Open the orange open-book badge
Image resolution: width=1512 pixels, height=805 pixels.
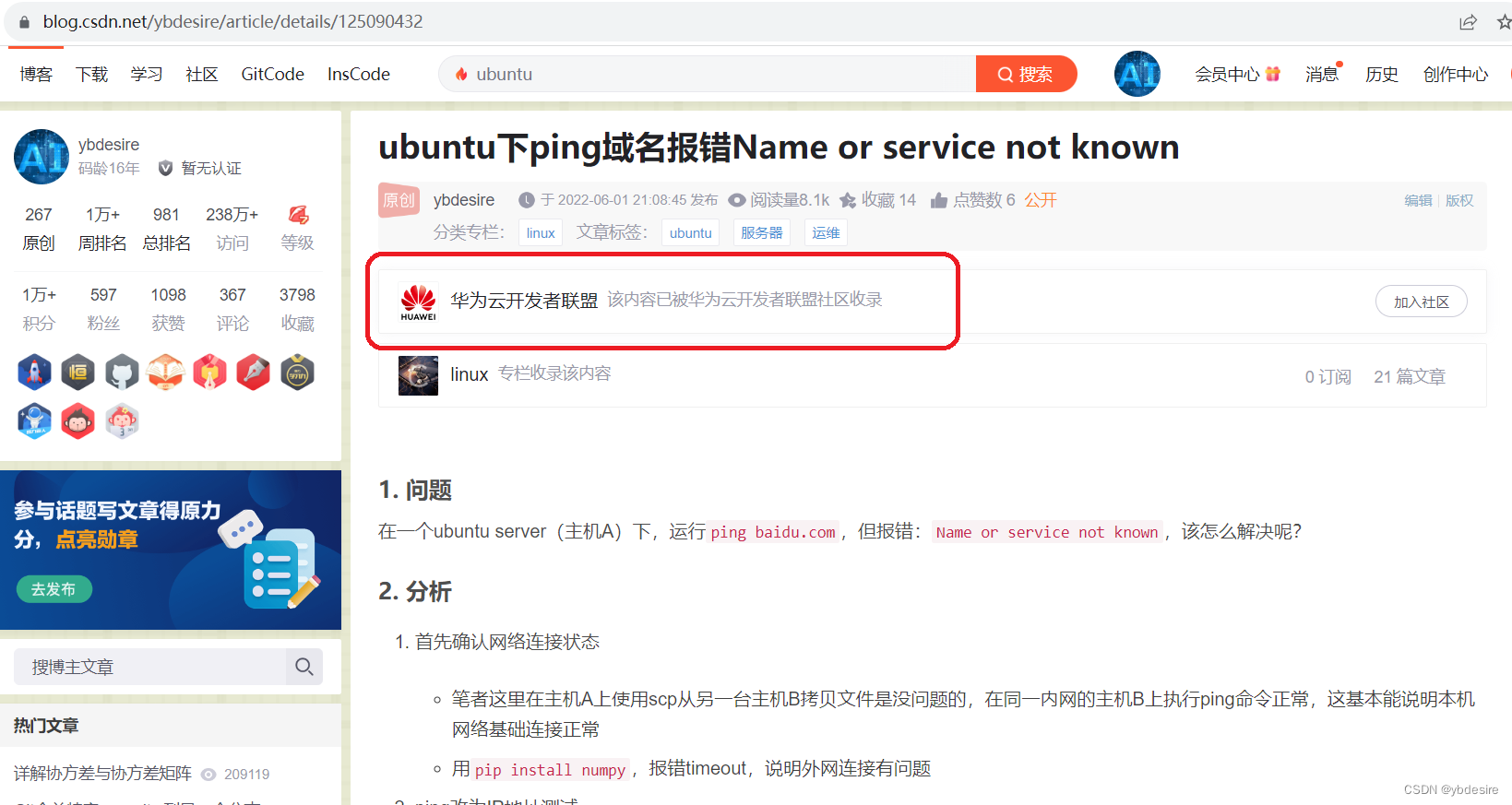(x=166, y=373)
